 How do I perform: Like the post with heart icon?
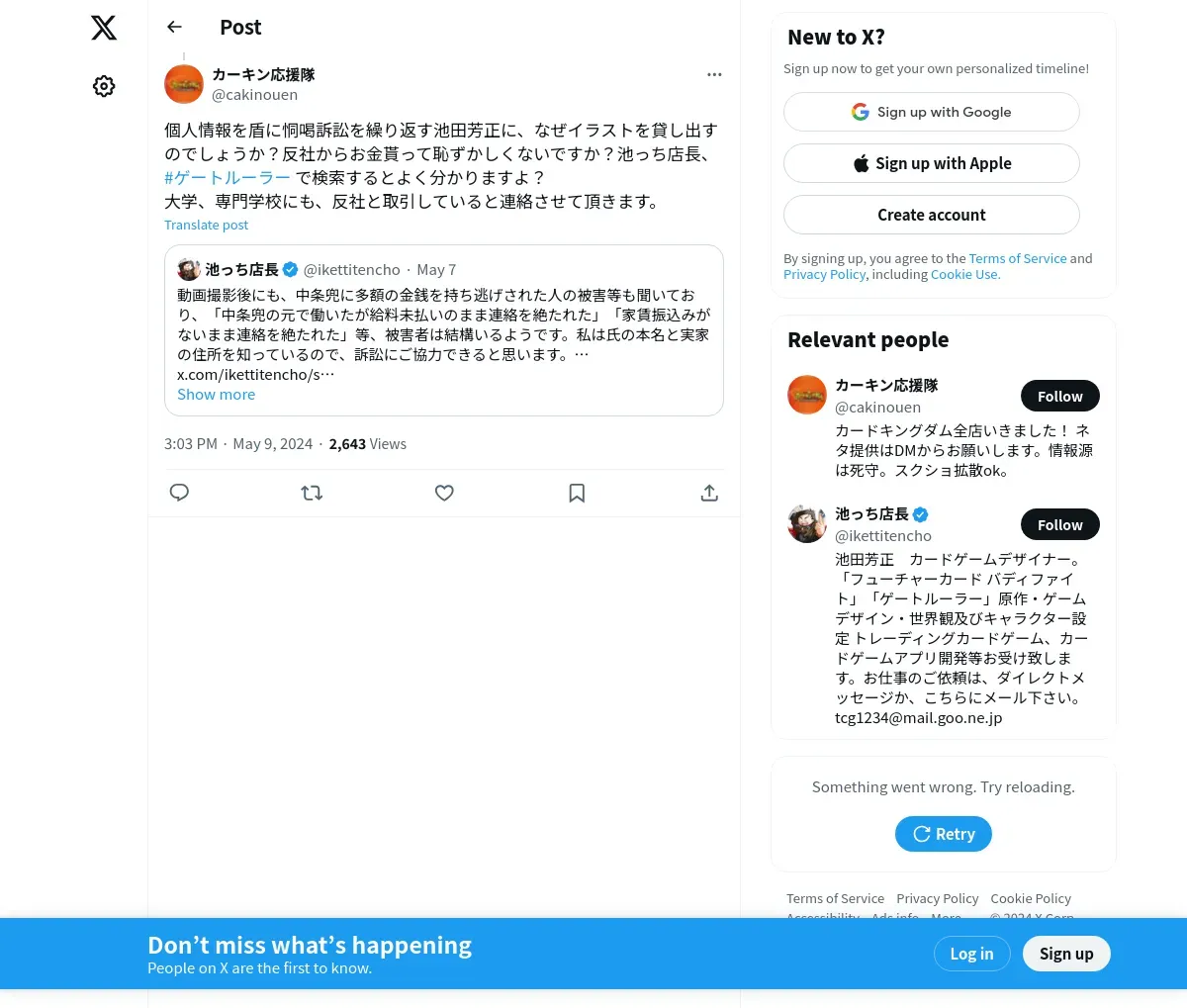tap(444, 493)
